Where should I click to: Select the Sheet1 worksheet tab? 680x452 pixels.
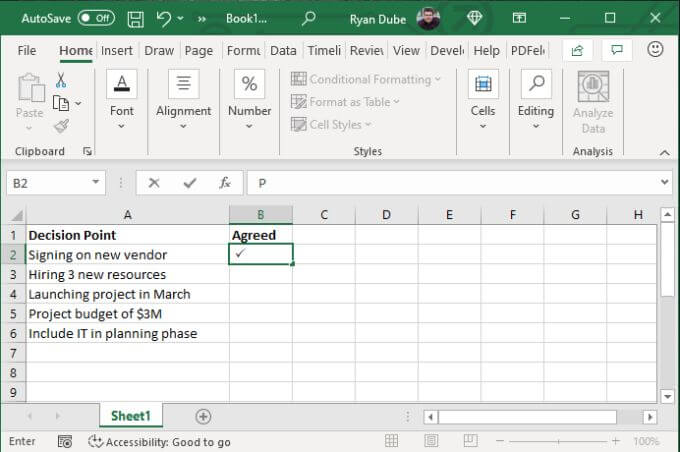tap(130, 416)
